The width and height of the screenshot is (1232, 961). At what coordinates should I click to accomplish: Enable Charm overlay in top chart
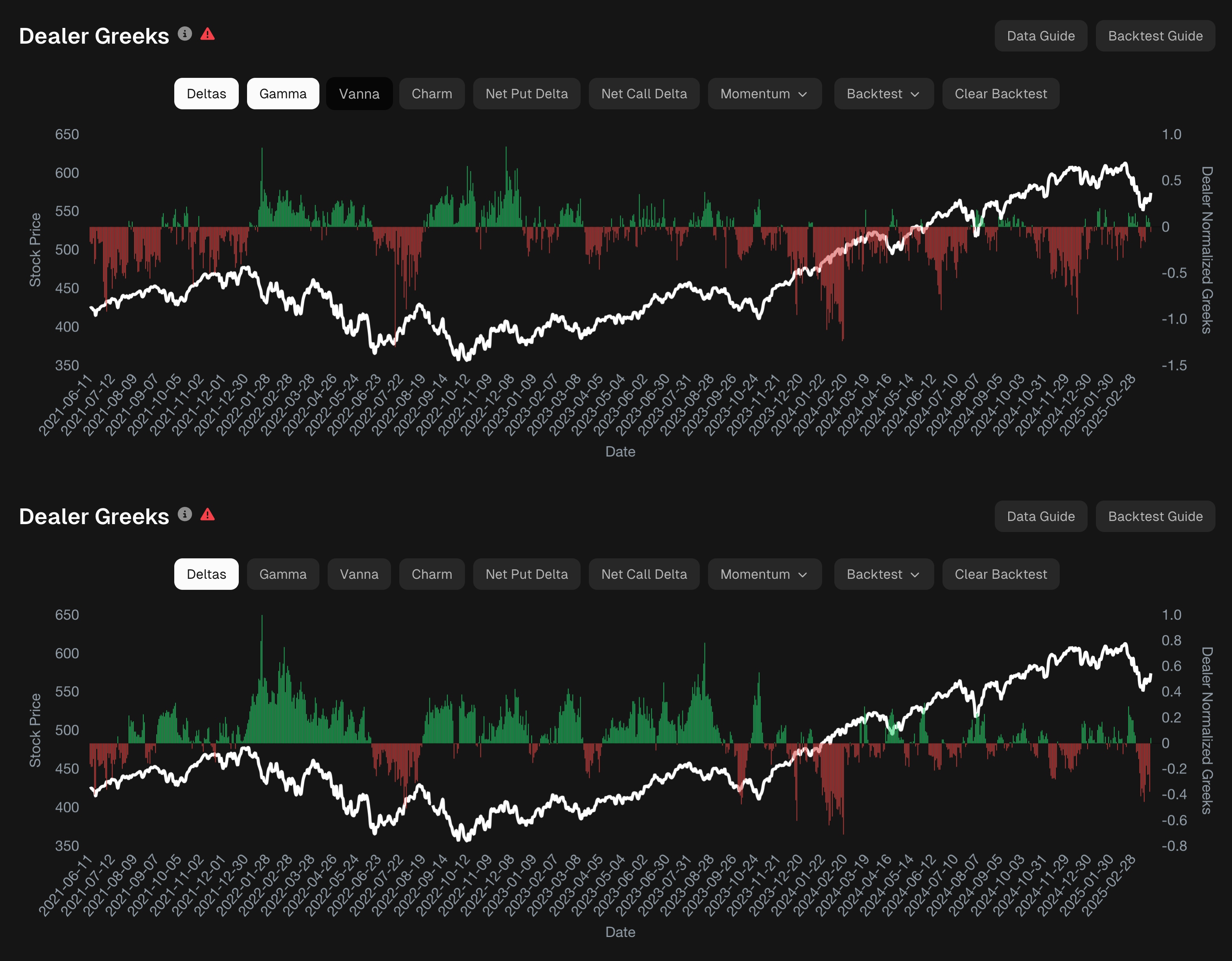432,94
